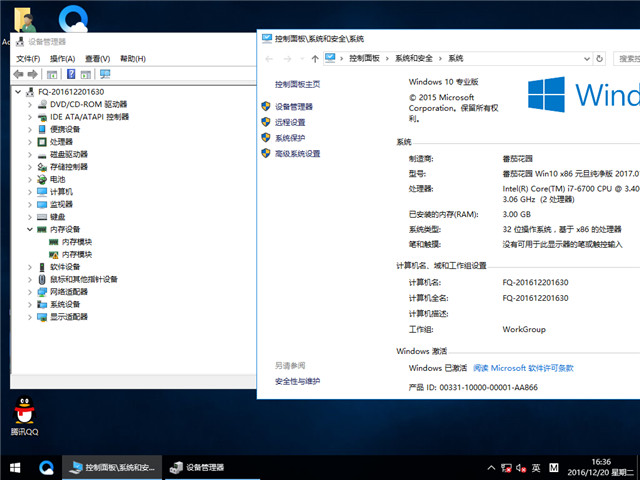Click the shield icon next to 远程设置
This screenshot has width=640, height=480.
click(x=266, y=122)
